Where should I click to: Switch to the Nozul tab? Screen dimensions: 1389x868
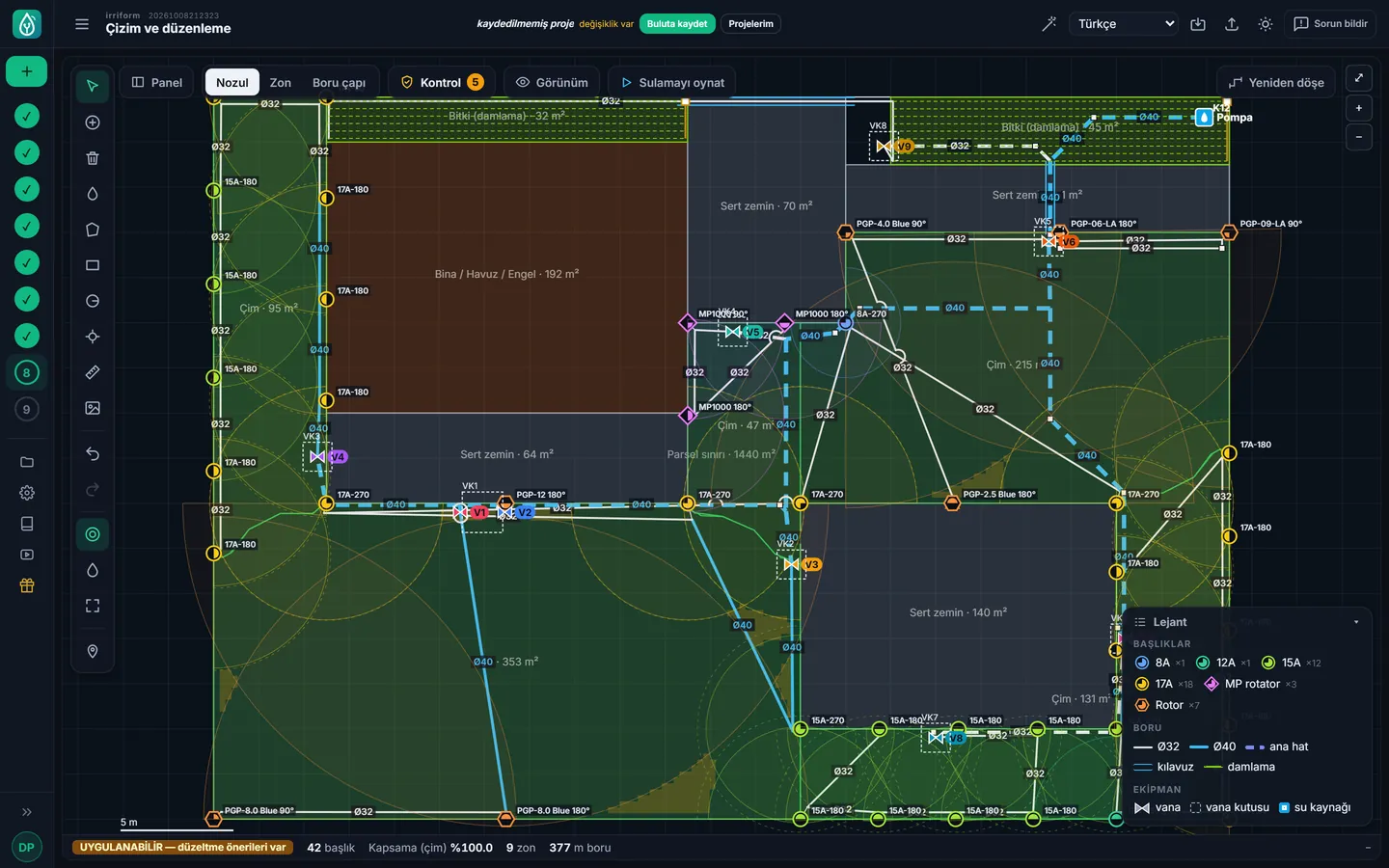[x=232, y=82]
